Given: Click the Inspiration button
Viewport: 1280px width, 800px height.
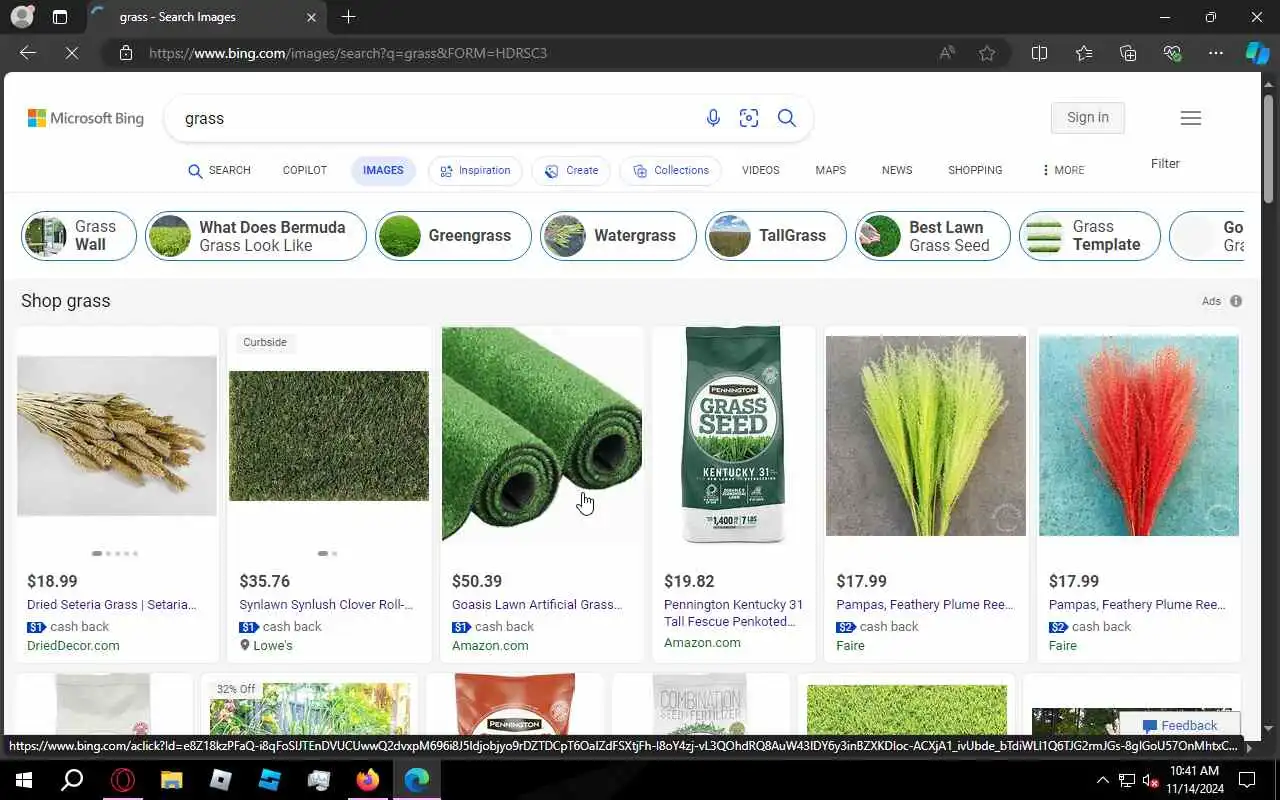Looking at the screenshot, I should point(475,170).
